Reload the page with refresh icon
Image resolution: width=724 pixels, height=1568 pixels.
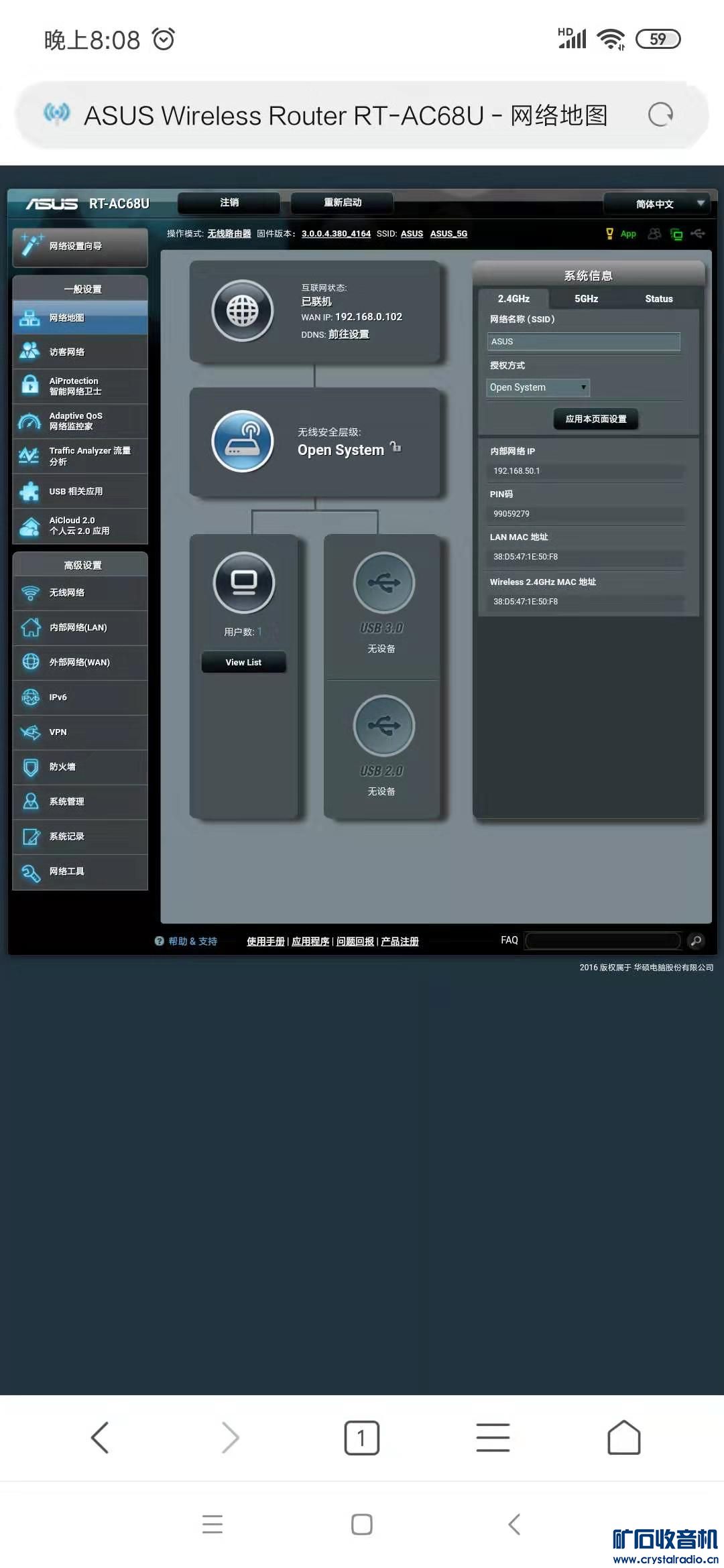coord(661,115)
